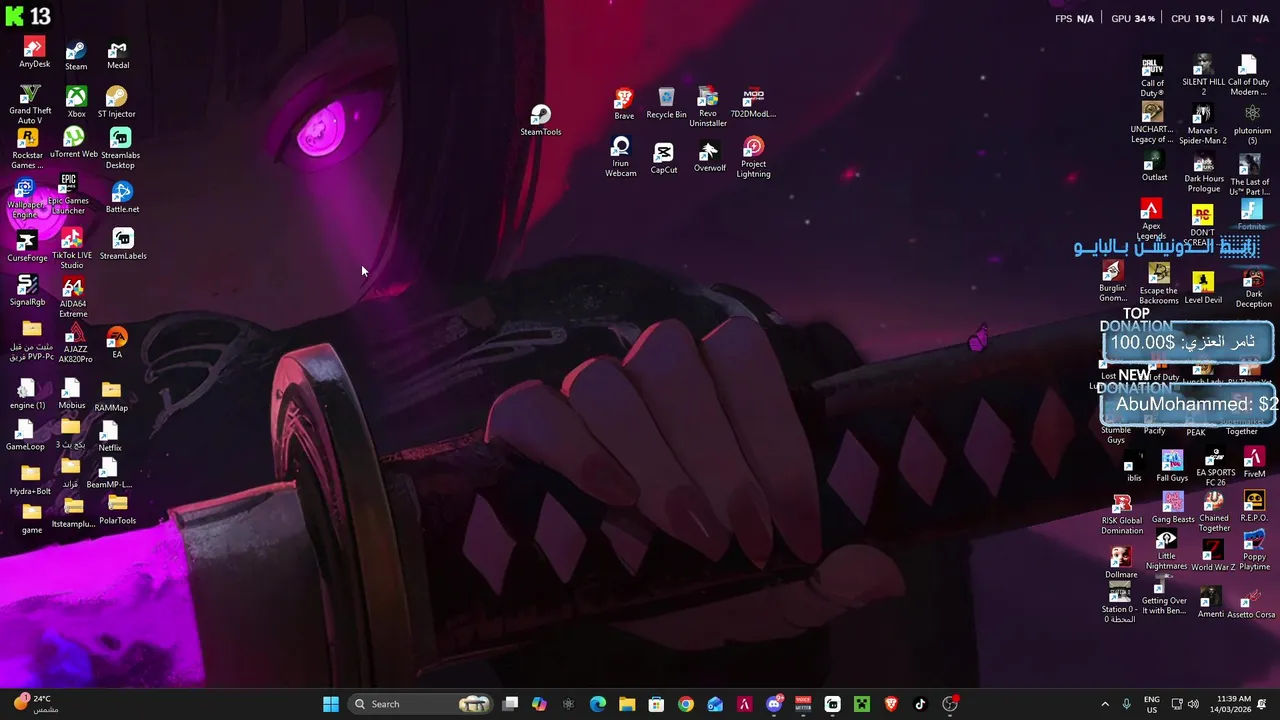Open the RAMMap folder icon
The image size is (1280, 720).
(x=111, y=397)
